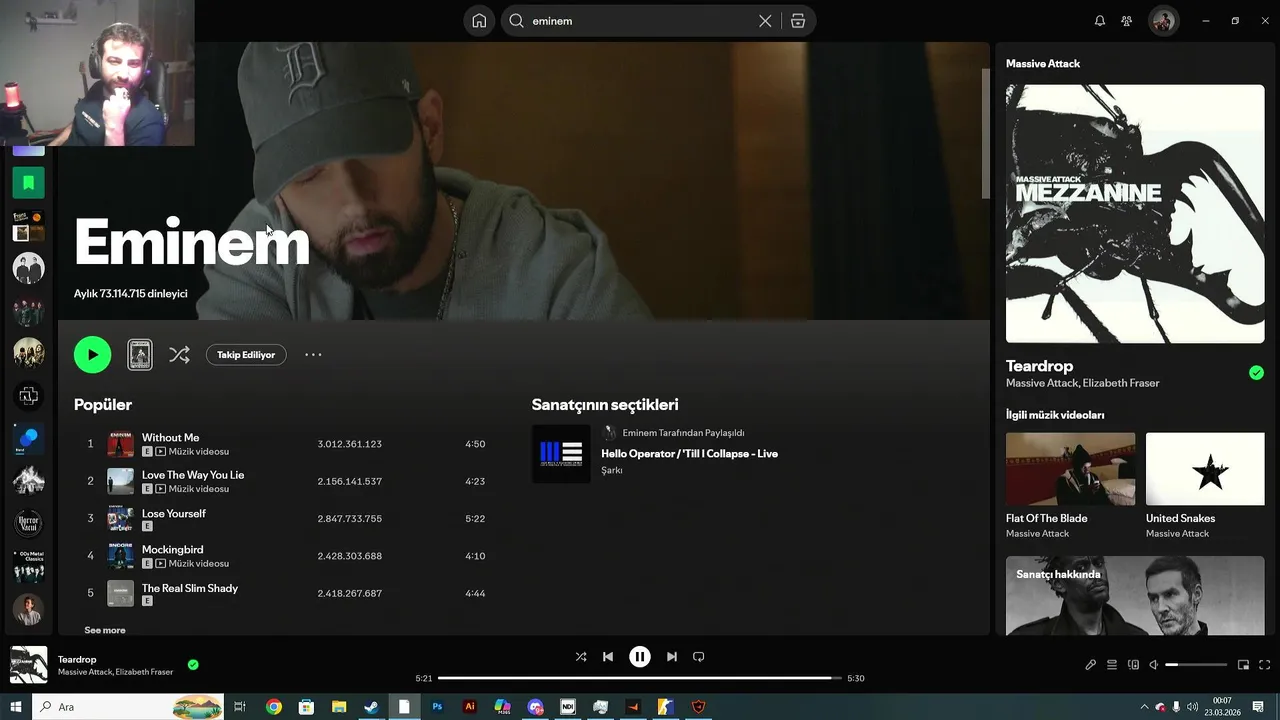Open the play queue

click(x=1112, y=665)
